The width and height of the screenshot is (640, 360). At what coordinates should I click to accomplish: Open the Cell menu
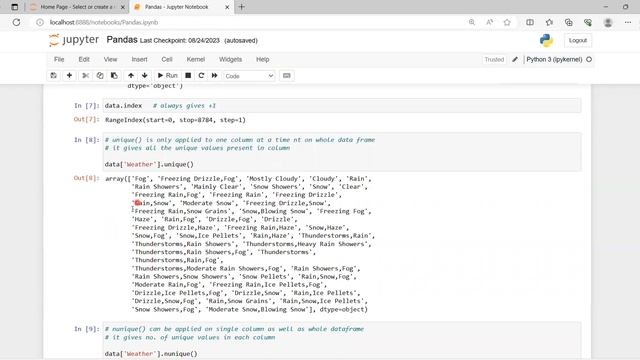[167, 59]
